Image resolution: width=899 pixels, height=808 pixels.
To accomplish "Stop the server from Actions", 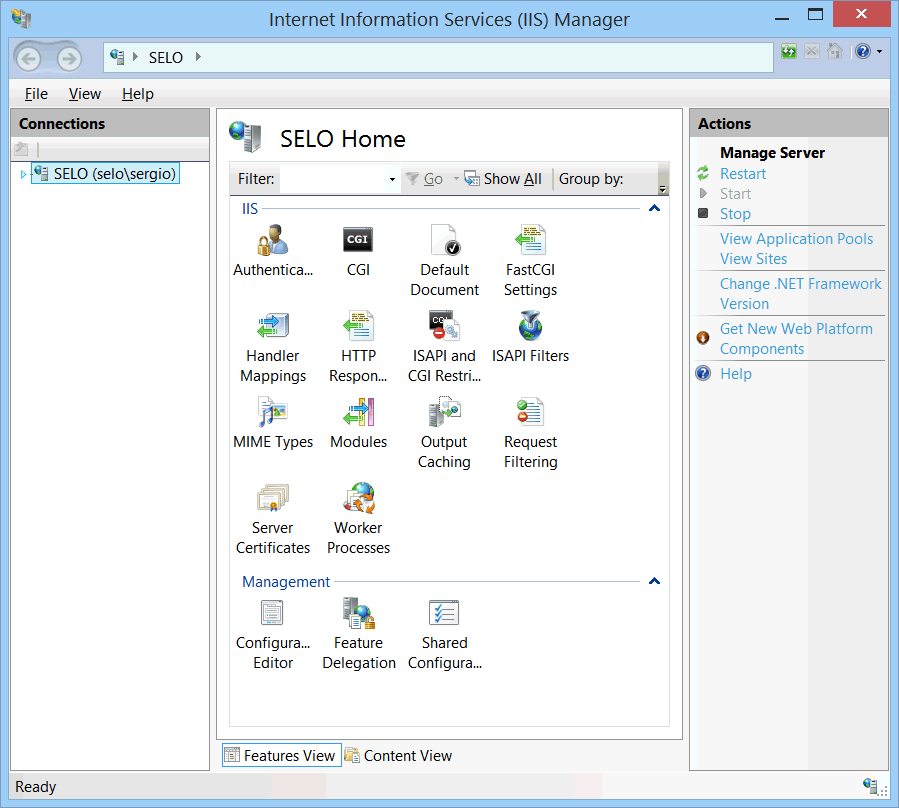I will pyautogui.click(x=735, y=214).
